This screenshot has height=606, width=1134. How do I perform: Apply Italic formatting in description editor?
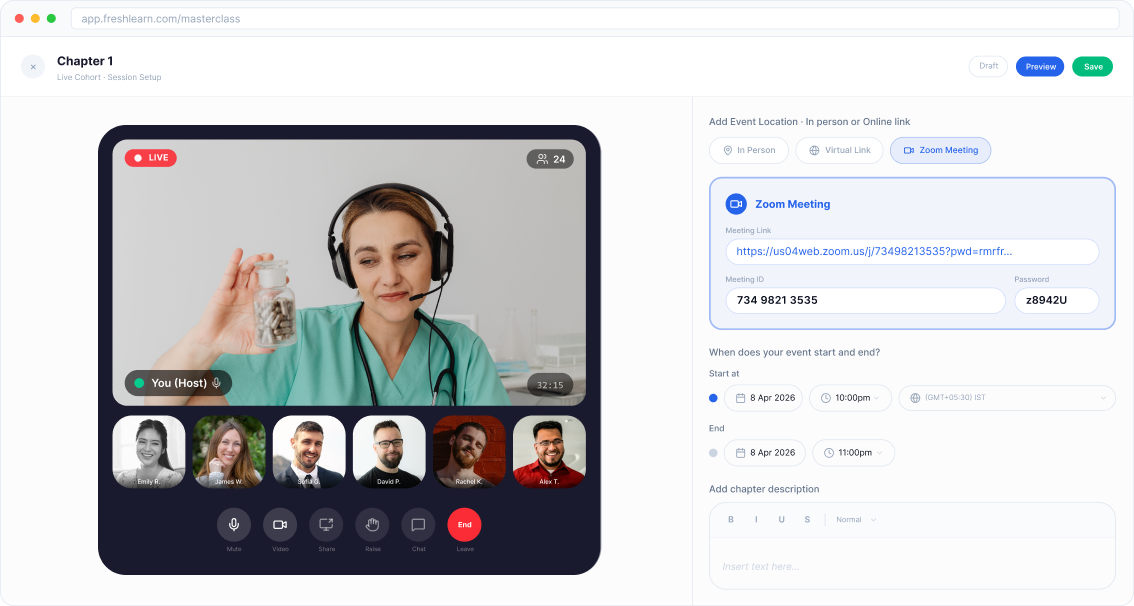pos(756,519)
